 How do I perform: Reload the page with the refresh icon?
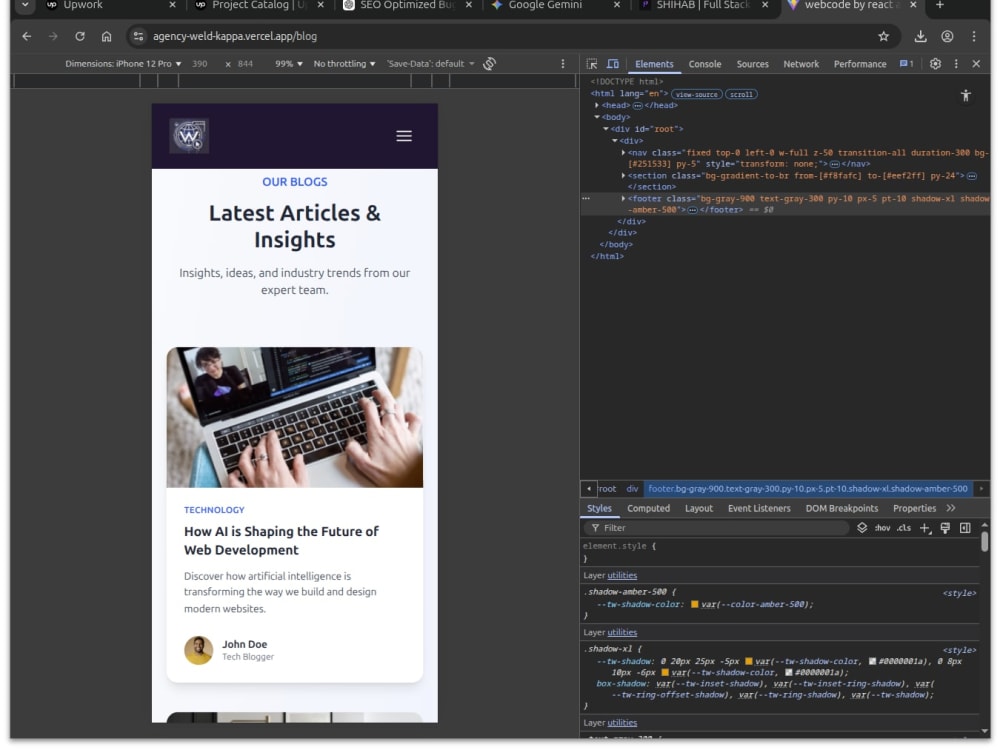click(x=80, y=36)
